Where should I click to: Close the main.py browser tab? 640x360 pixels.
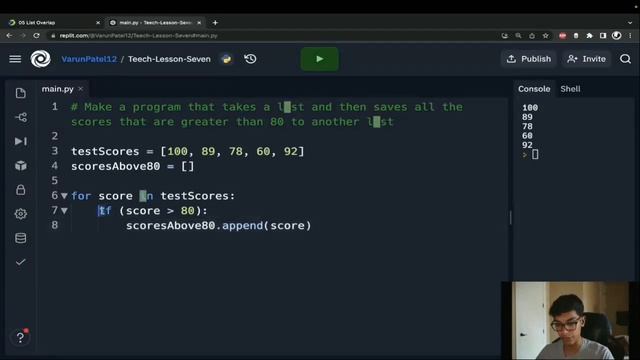point(199,23)
